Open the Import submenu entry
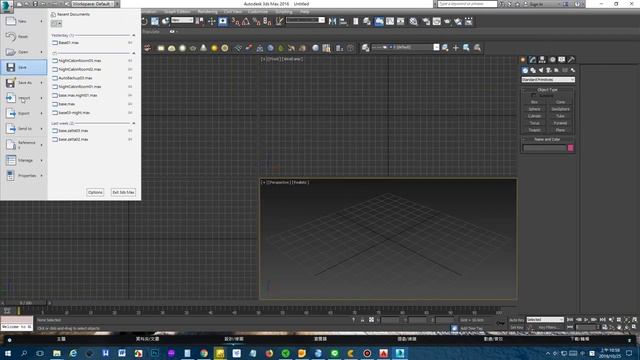Image resolution: width=640 pixels, height=360 pixels. click(24, 98)
